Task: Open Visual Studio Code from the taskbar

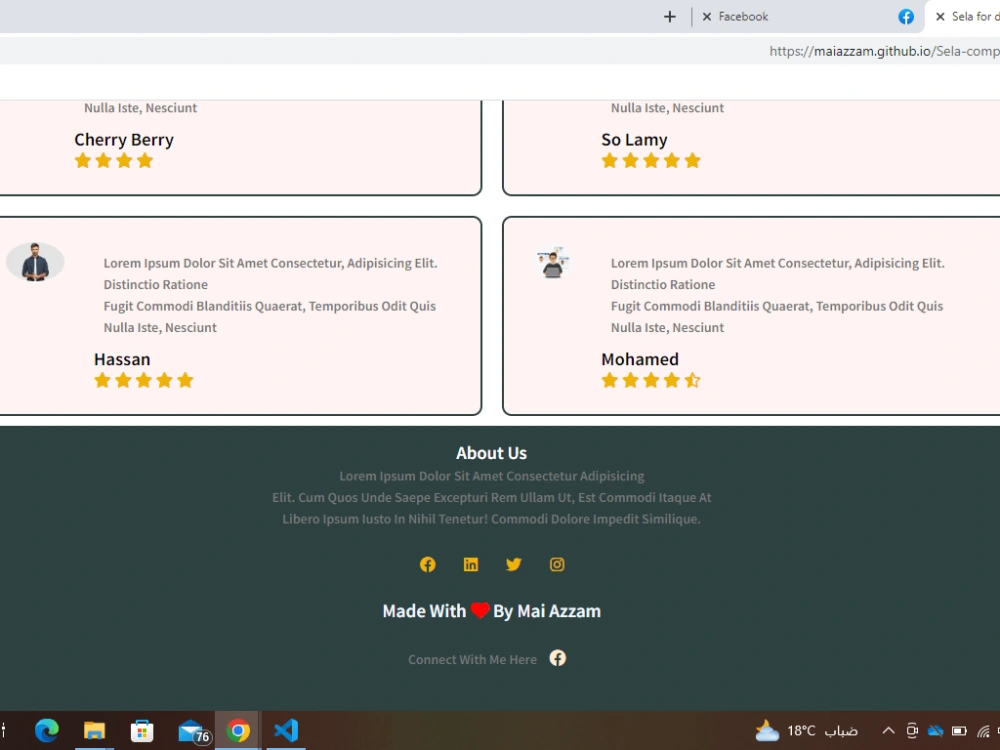Action: click(x=286, y=730)
